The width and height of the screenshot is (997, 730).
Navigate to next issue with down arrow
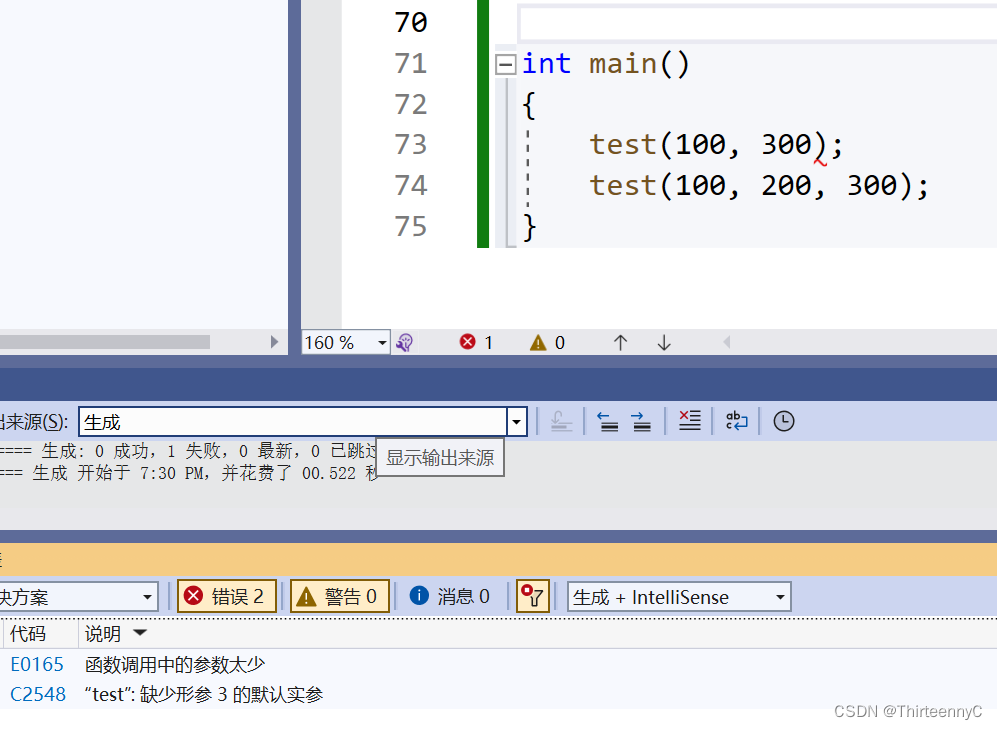pyautogui.click(x=663, y=342)
